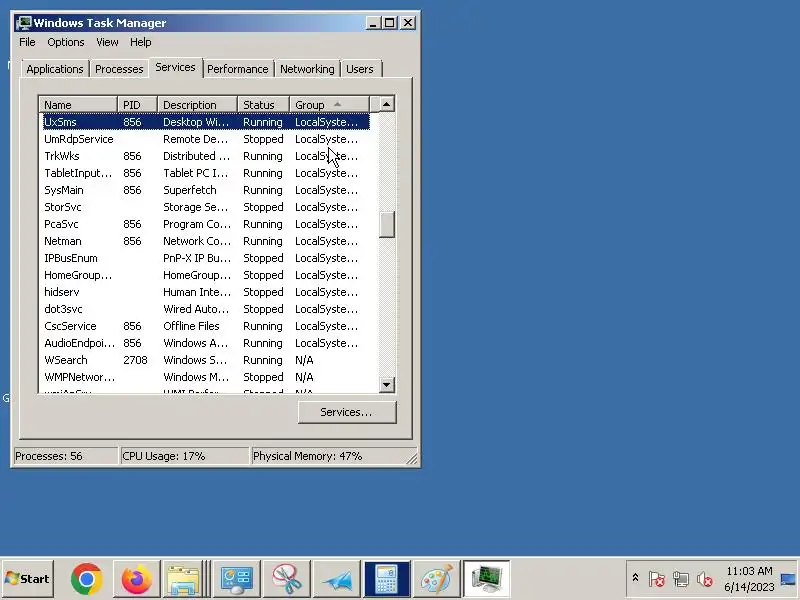Click the scrollbar down arrow
The height and width of the screenshot is (600, 800).
387,385
